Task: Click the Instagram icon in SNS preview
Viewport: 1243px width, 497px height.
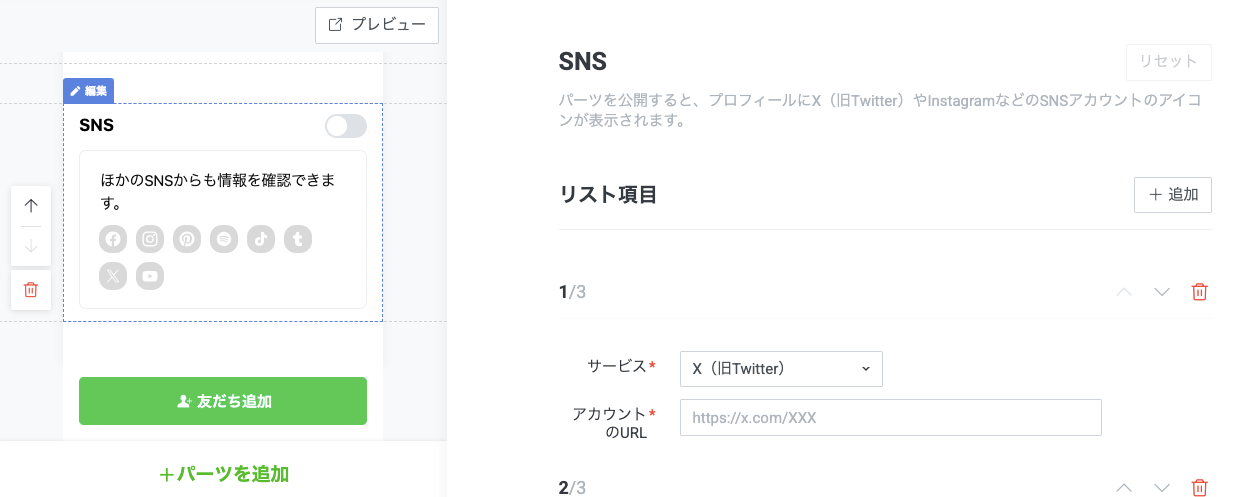Action: click(x=150, y=239)
